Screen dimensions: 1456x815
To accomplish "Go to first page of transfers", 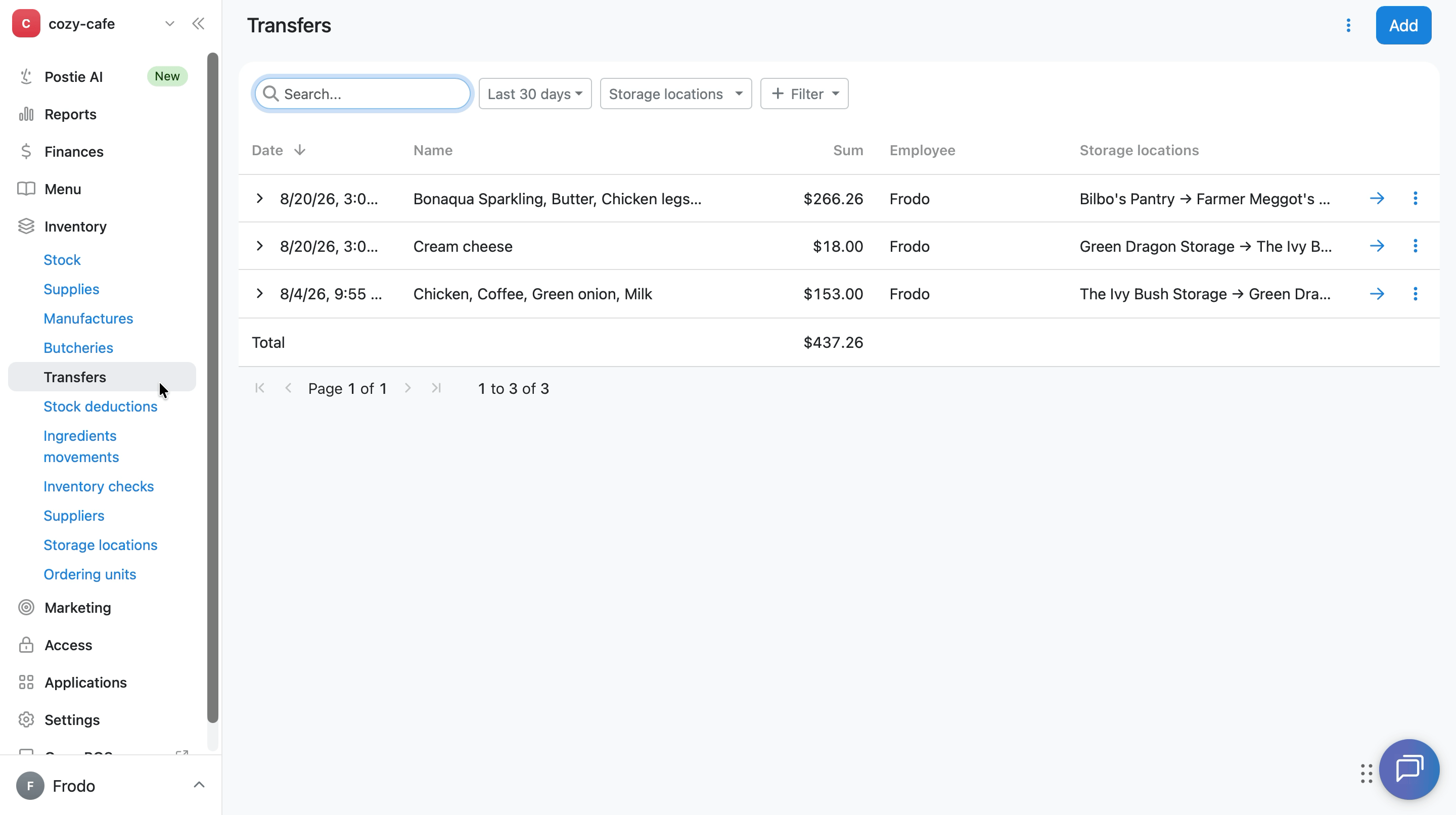I will coord(259,388).
